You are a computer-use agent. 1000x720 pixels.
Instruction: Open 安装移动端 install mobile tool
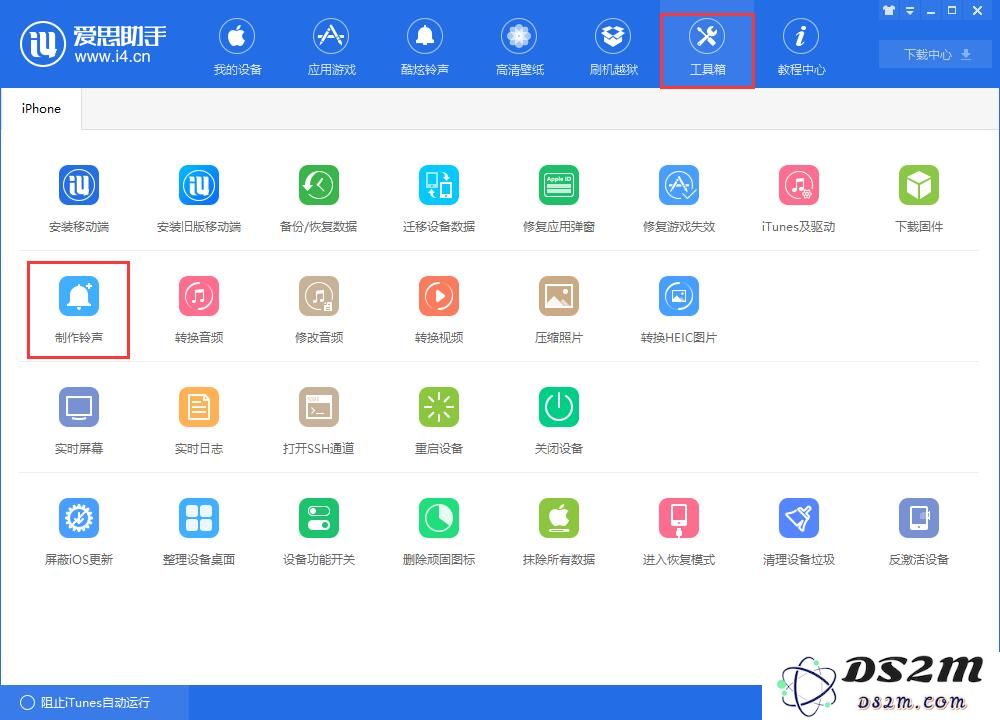(x=79, y=198)
